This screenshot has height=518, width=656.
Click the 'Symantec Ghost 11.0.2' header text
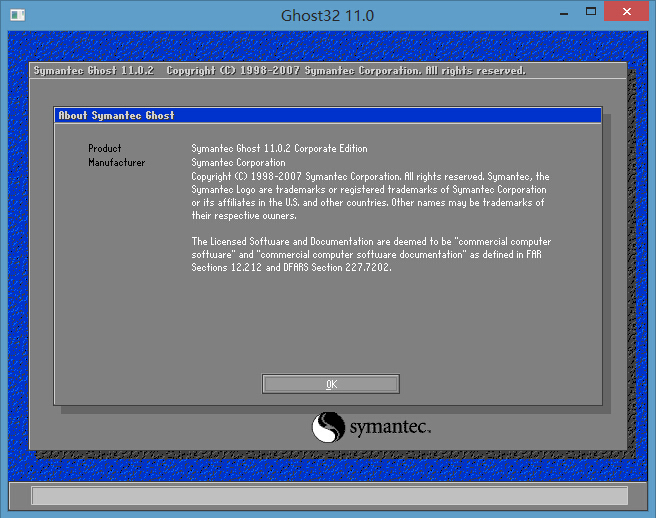coord(94,70)
